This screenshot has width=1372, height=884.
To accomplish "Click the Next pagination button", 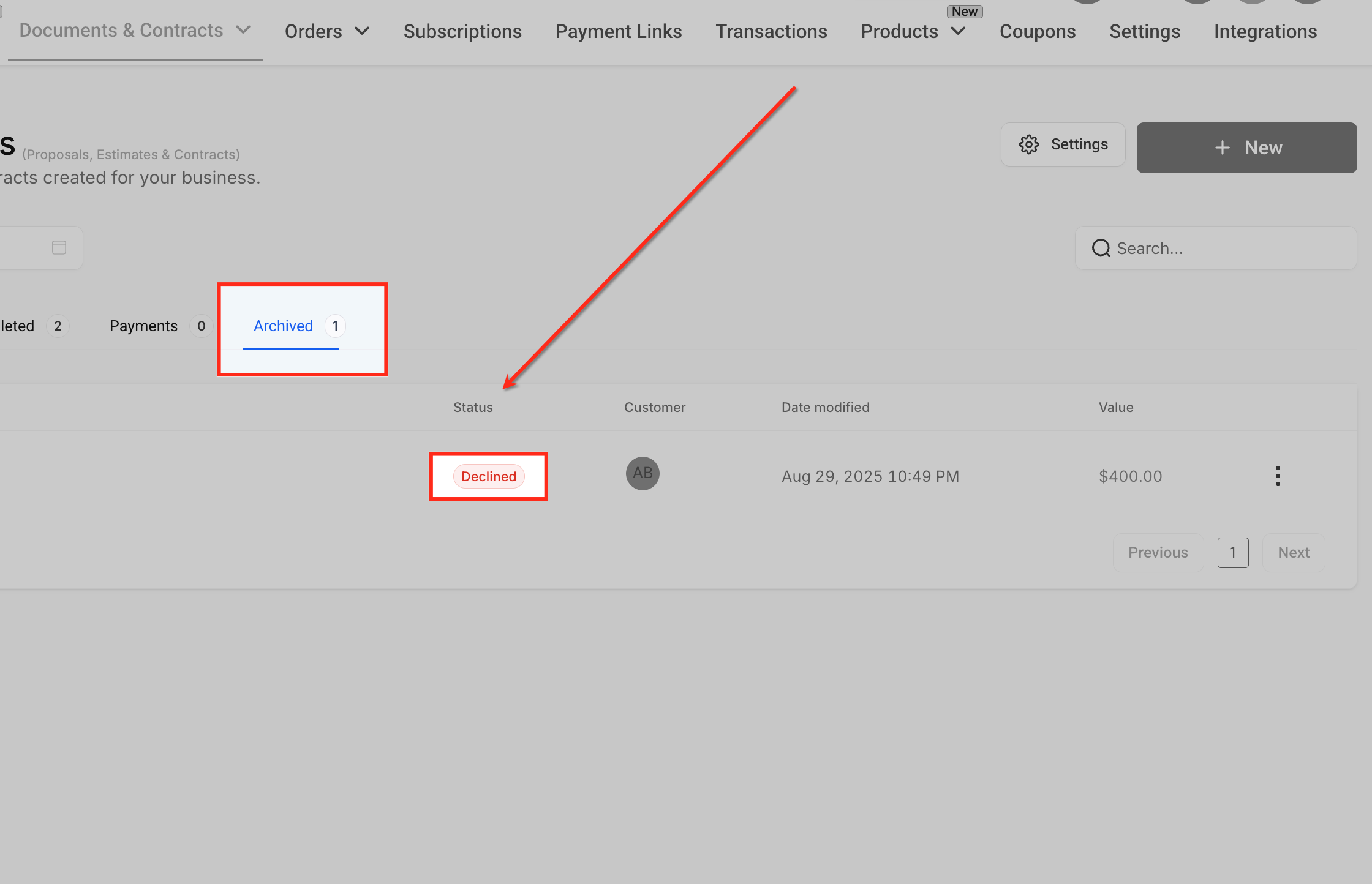I will [x=1294, y=552].
